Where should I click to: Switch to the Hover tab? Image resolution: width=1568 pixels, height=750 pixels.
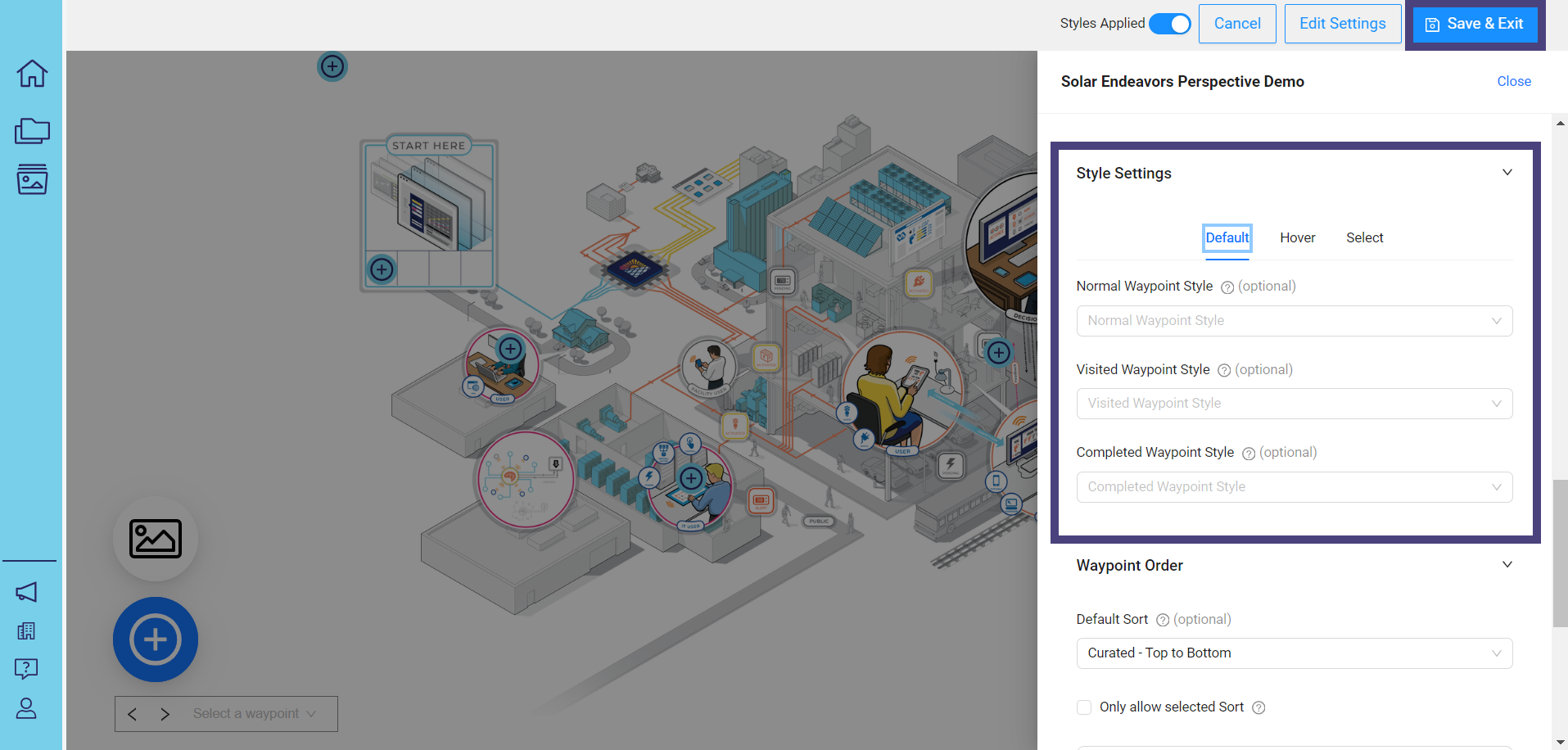1297,238
